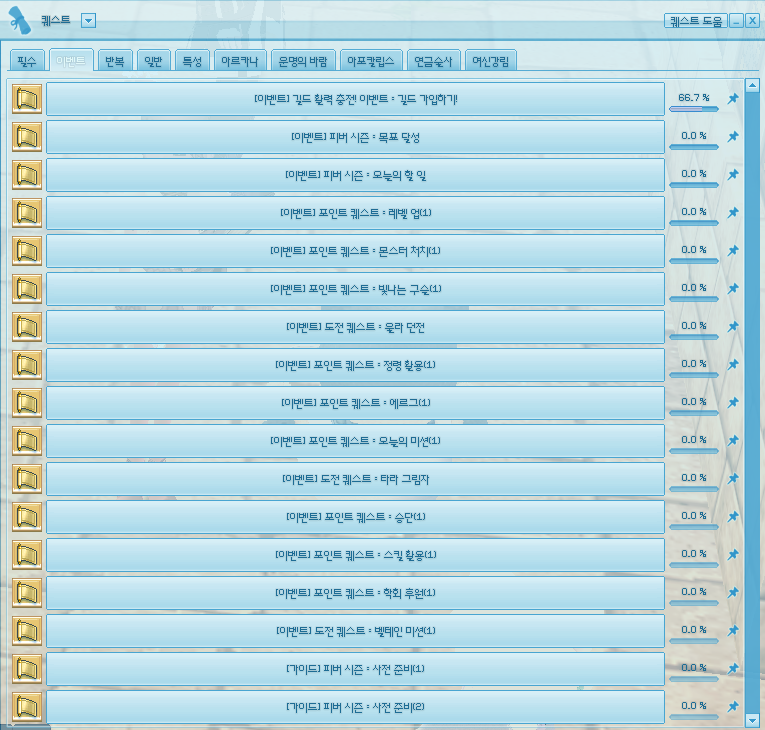
Task: Switch to the 운명의 바람 tab
Action: point(303,61)
